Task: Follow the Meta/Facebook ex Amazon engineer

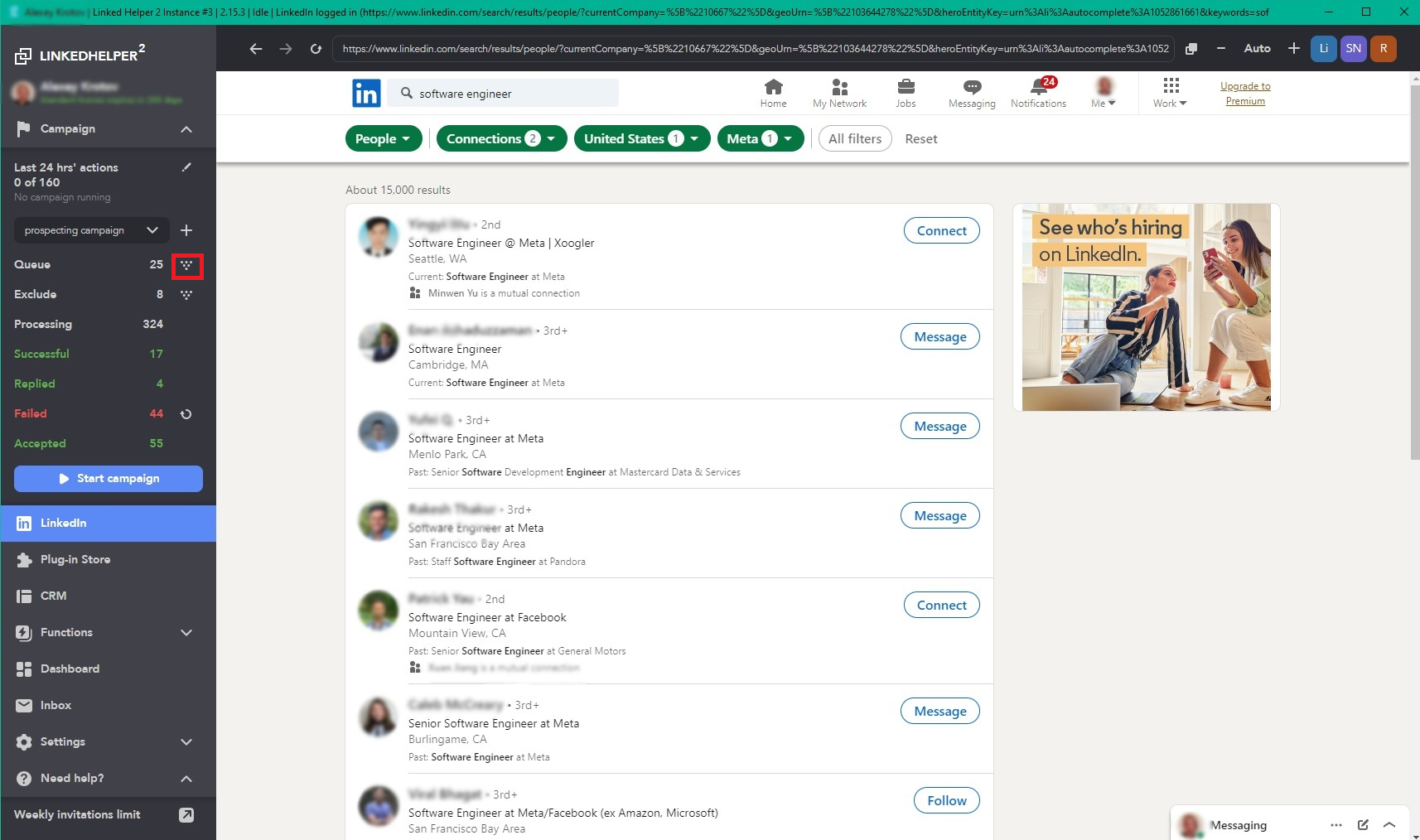Action: 947,800
